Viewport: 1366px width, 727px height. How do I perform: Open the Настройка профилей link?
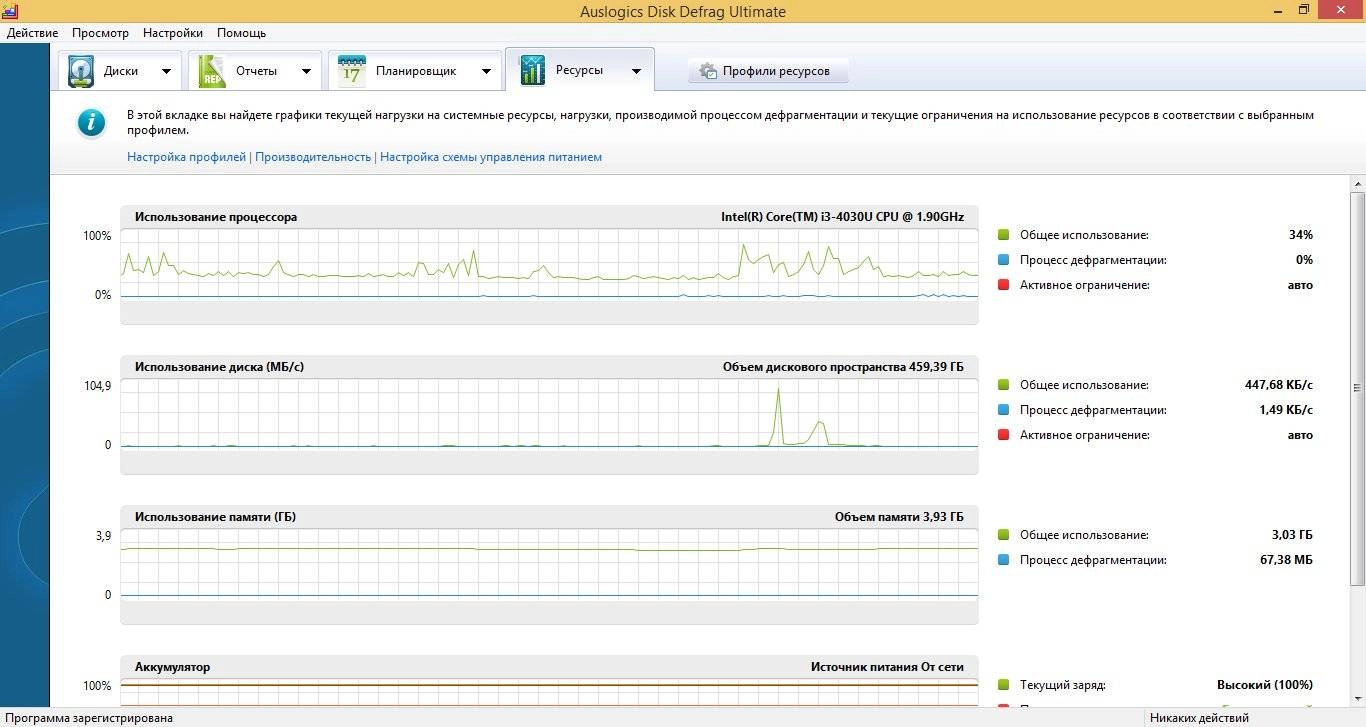[x=186, y=157]
